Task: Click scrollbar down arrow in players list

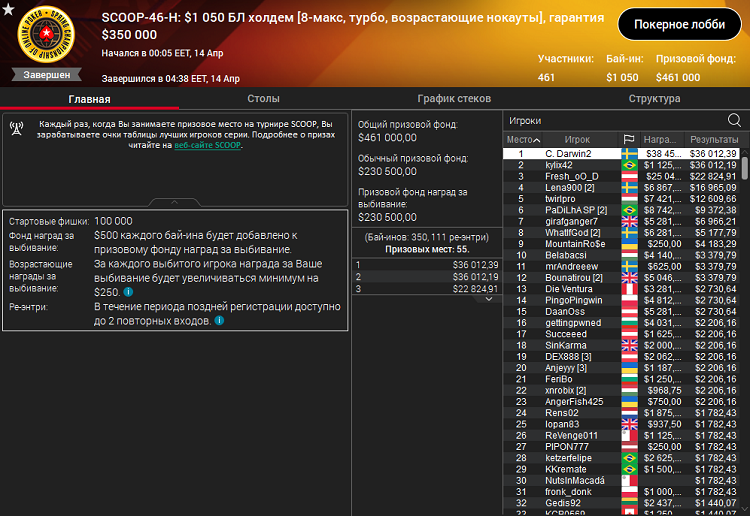Action: pyautogui.click(x=745, y=510)
